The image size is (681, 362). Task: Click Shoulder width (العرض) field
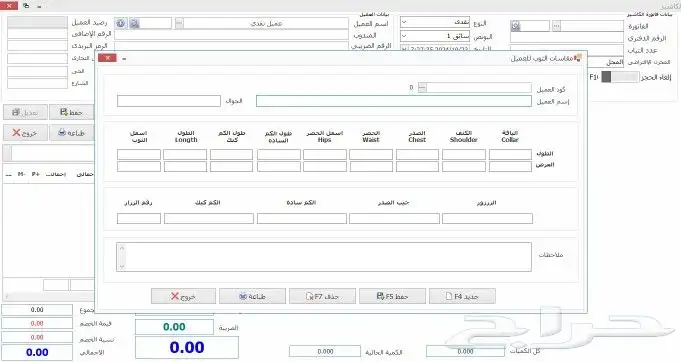(464, 167)
